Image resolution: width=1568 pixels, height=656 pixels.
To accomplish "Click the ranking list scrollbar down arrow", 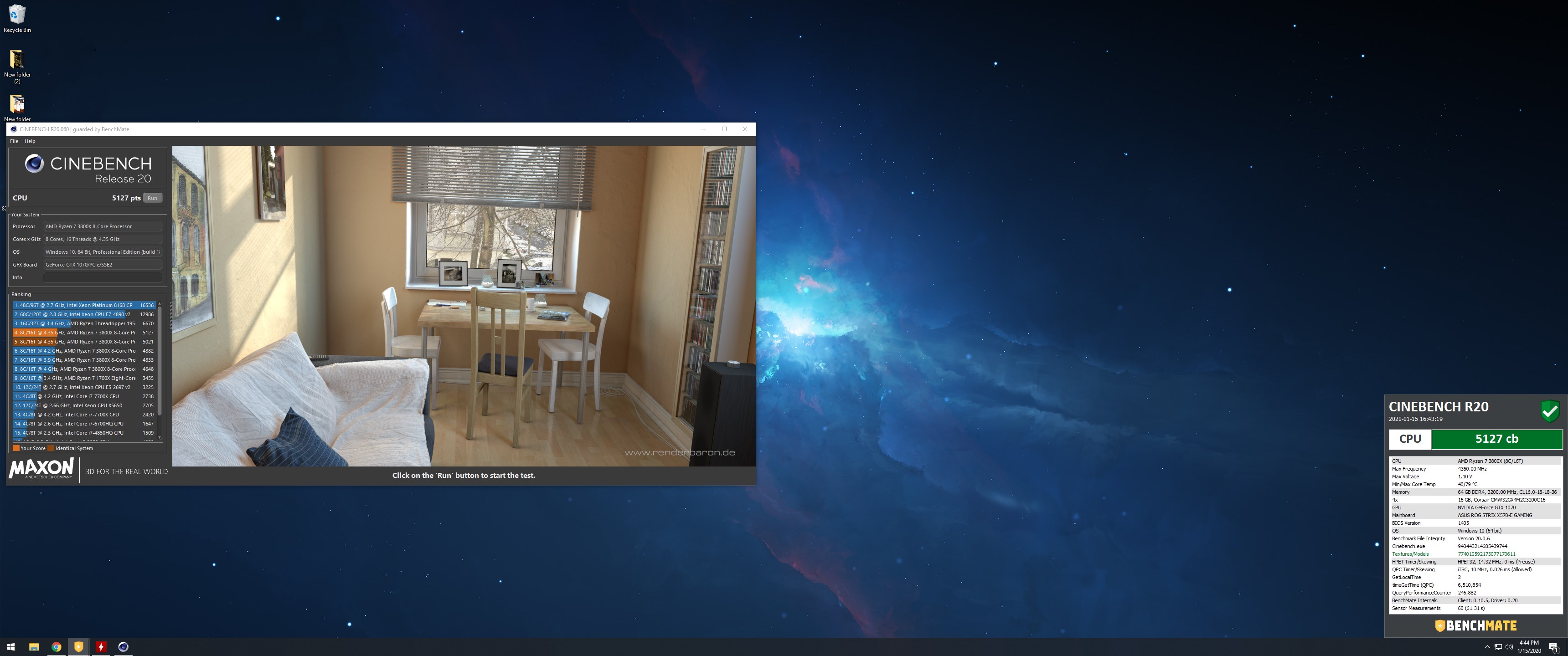I will click(160, 437).
